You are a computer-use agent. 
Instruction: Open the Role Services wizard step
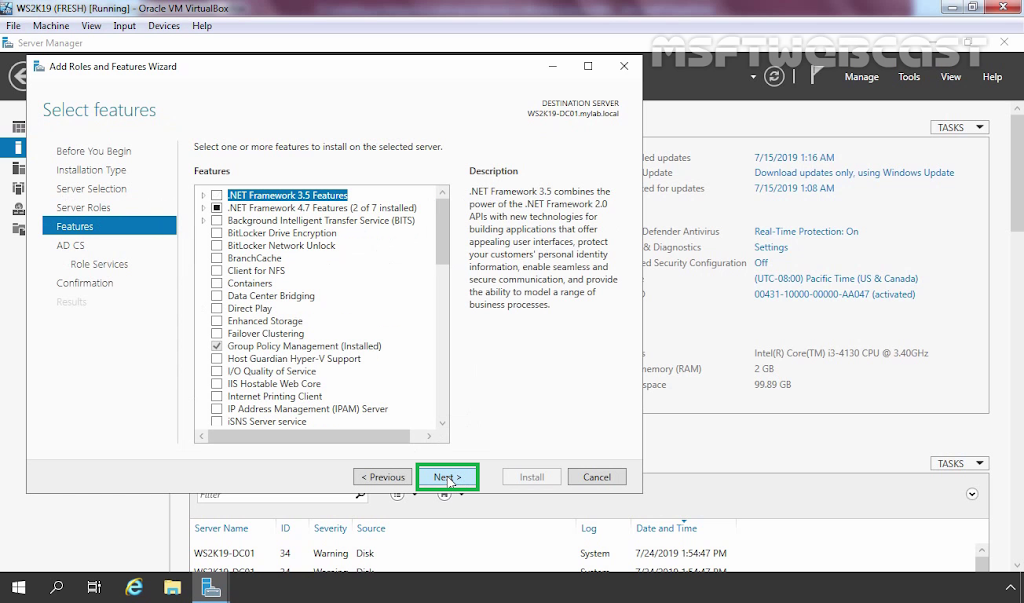pyautogui.click(x=99, y=264)
